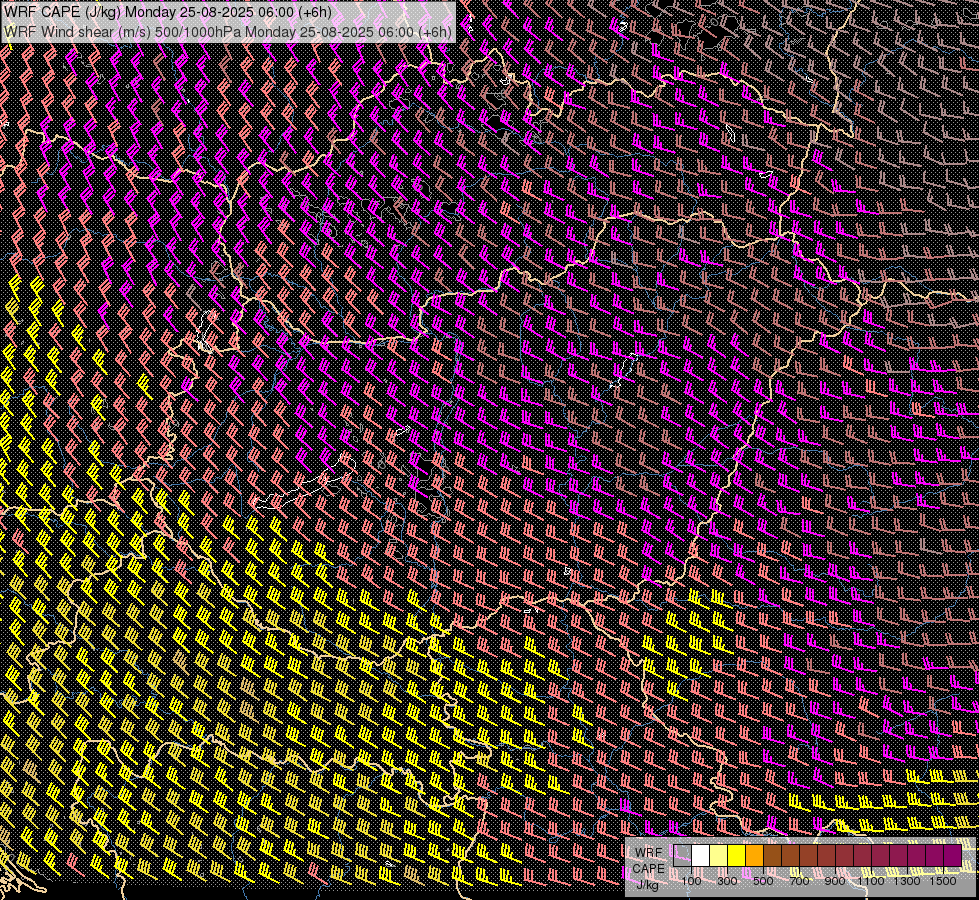Click the 'WRF Wind shear (m/s) 500/1000hPa' title line
This screenshot has height=900, width=979.
pyautogui.click(x=228, y=32)
